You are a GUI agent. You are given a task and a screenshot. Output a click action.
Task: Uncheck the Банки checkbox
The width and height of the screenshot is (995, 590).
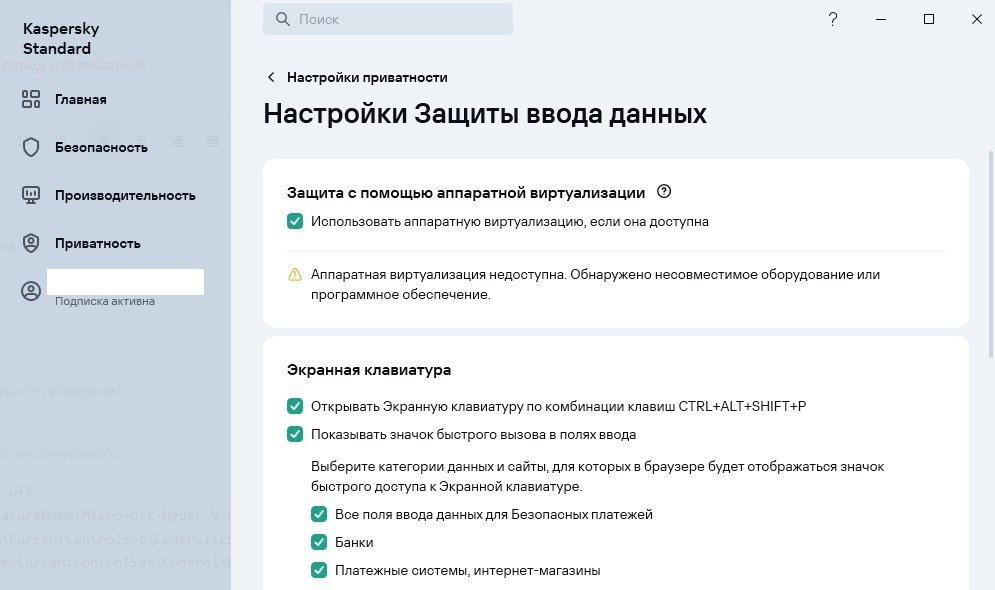tap(319, 542)
